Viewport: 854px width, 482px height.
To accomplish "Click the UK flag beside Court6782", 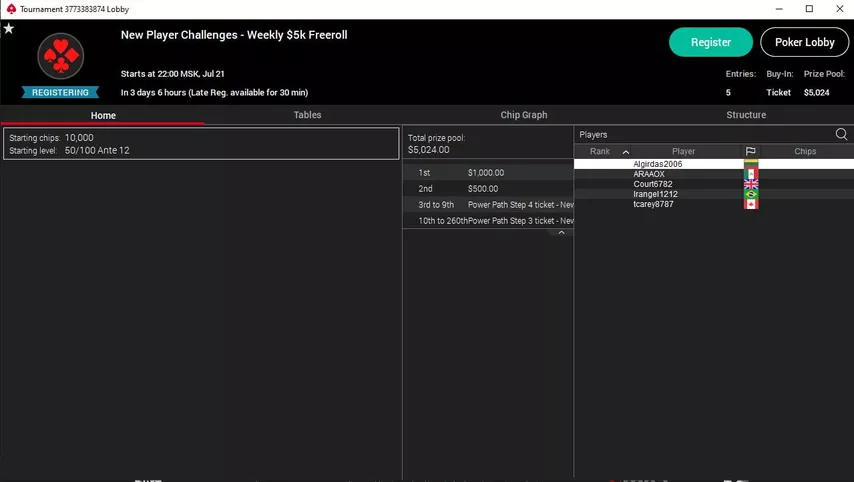I will [x=750, y=184].
